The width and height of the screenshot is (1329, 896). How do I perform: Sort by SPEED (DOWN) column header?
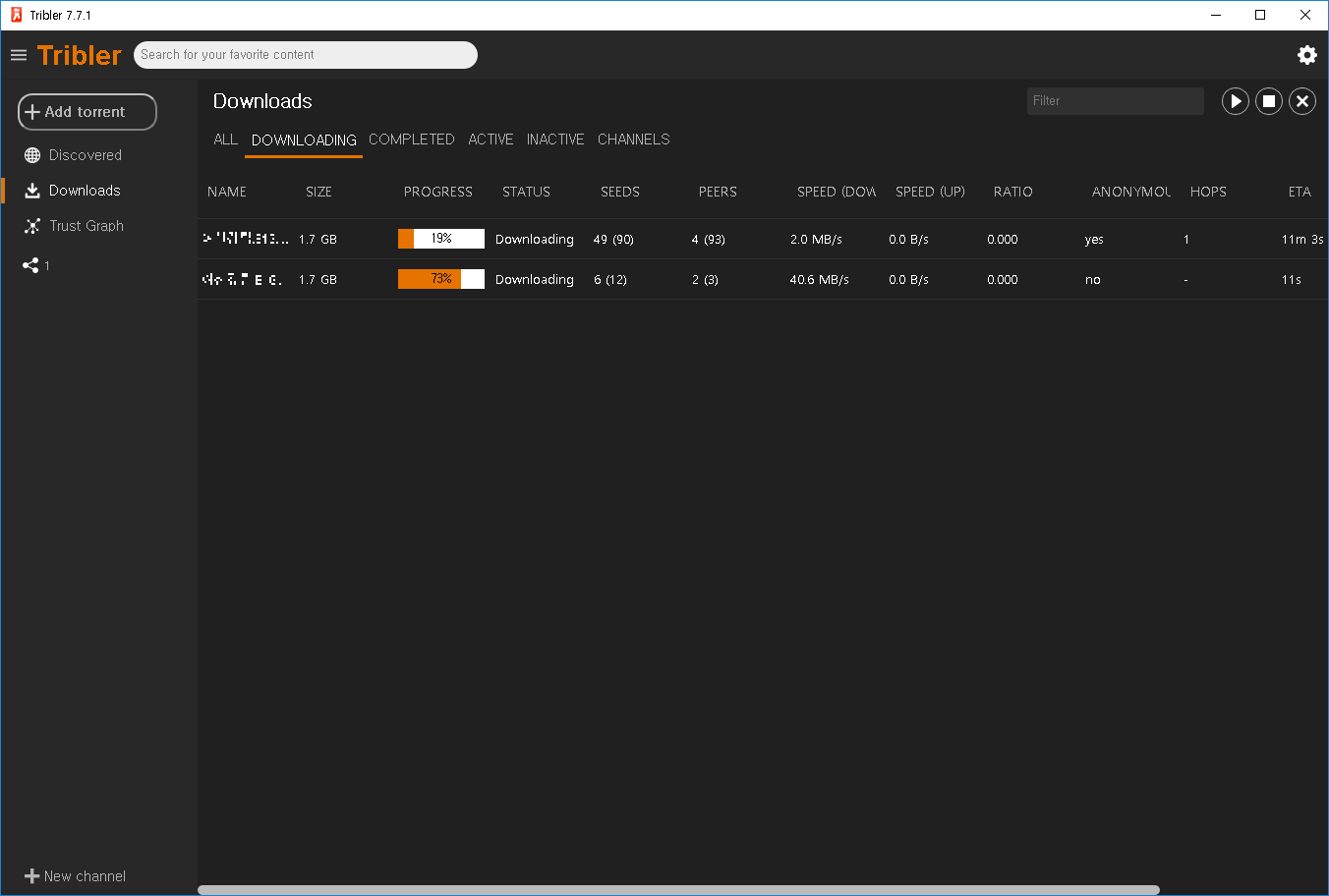(x=837, y=192)
